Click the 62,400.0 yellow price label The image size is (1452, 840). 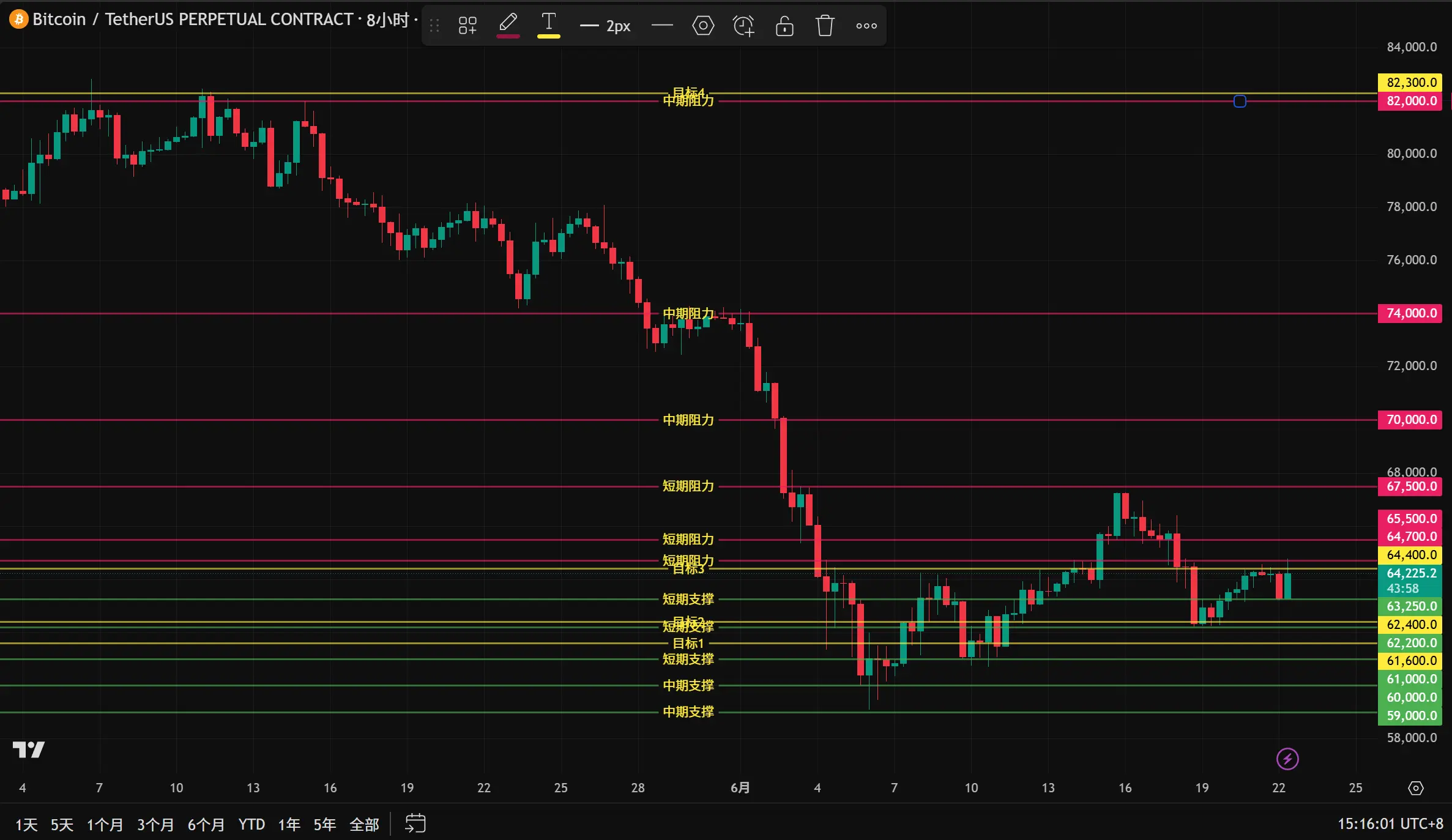pyautogui.click(x=1410, y=625)
